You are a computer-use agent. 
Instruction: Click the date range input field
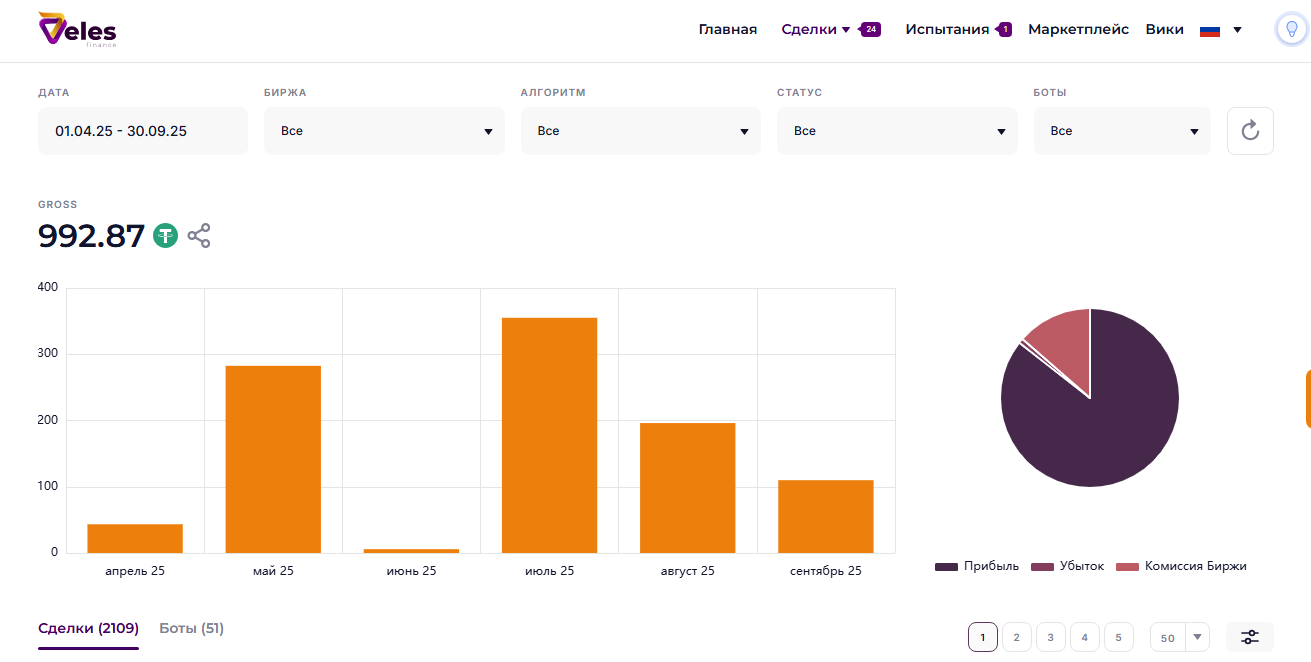pos(143,131)
